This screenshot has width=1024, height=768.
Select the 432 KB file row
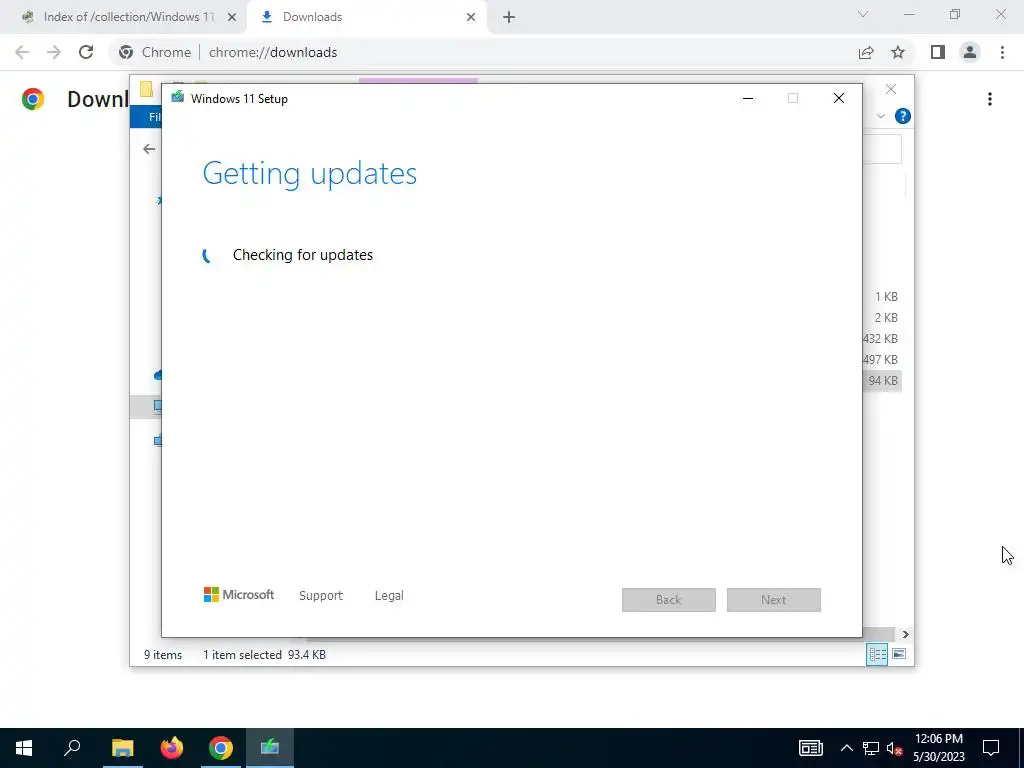pyautogui.click(x=880, y=338)
